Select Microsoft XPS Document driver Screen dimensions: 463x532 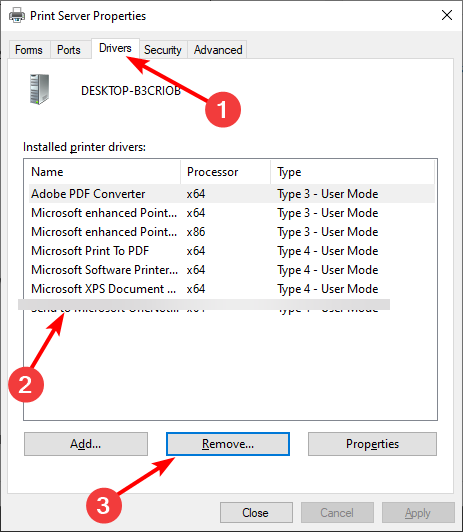pyautogui.click(x=232, y=289)
